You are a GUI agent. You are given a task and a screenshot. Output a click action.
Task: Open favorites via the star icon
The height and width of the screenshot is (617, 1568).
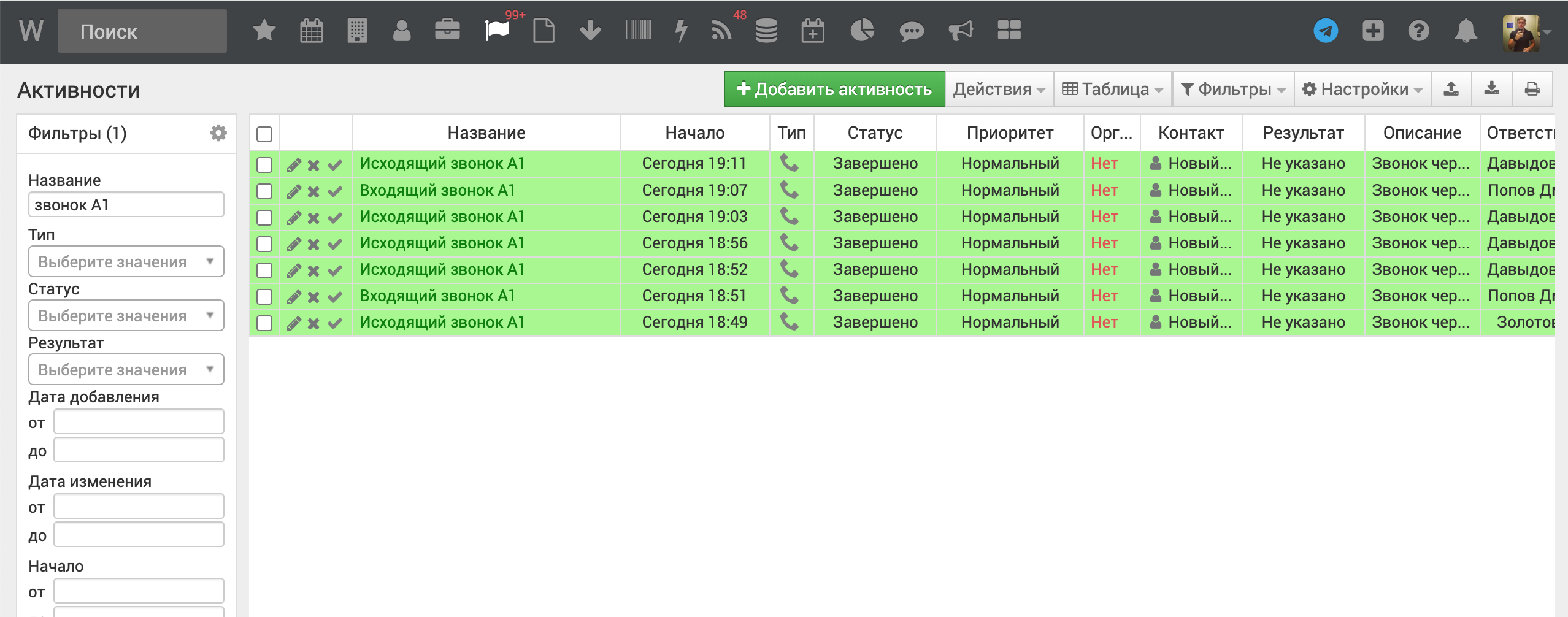264,30
